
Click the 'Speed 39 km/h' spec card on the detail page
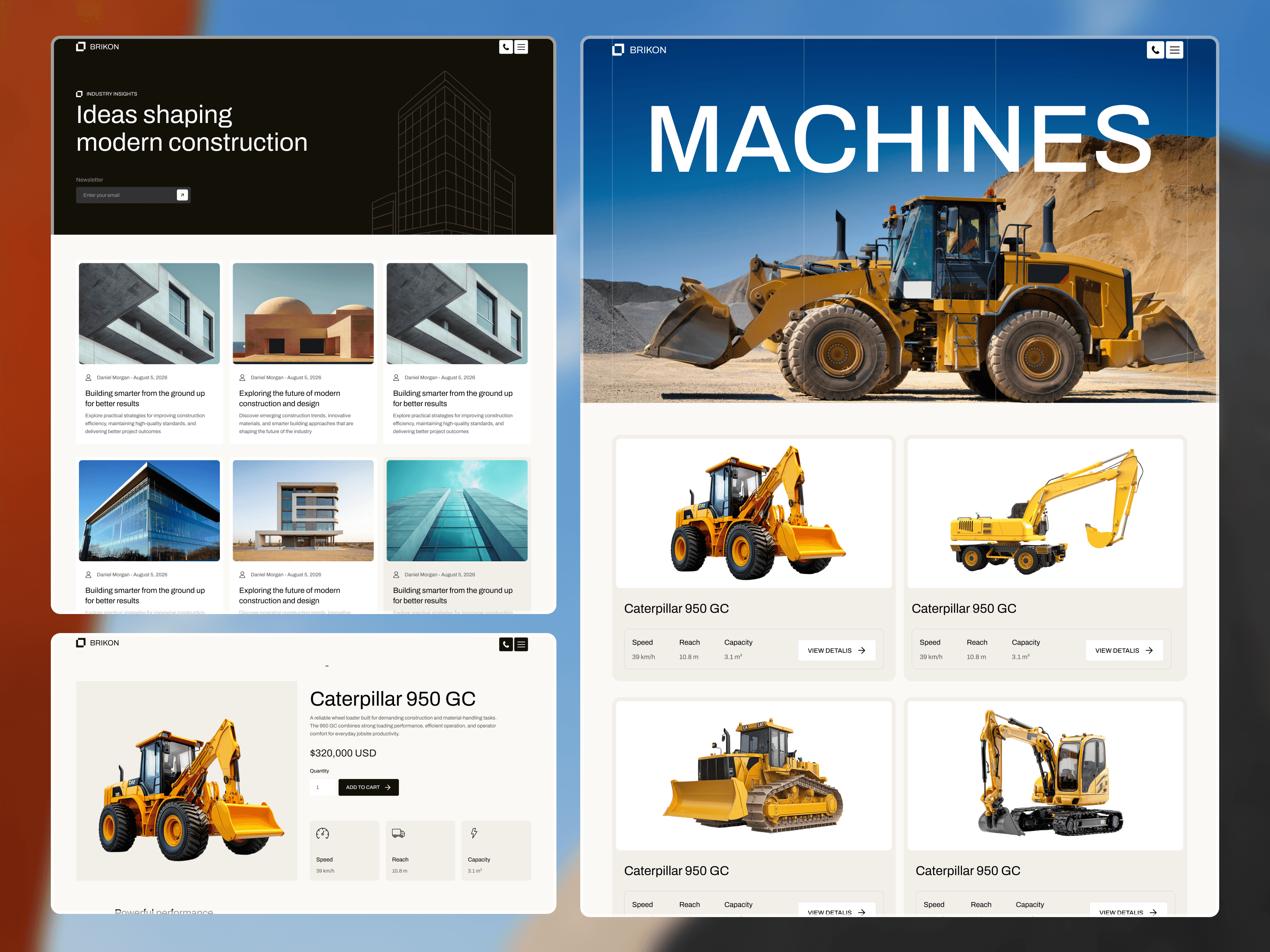[344, 850]
